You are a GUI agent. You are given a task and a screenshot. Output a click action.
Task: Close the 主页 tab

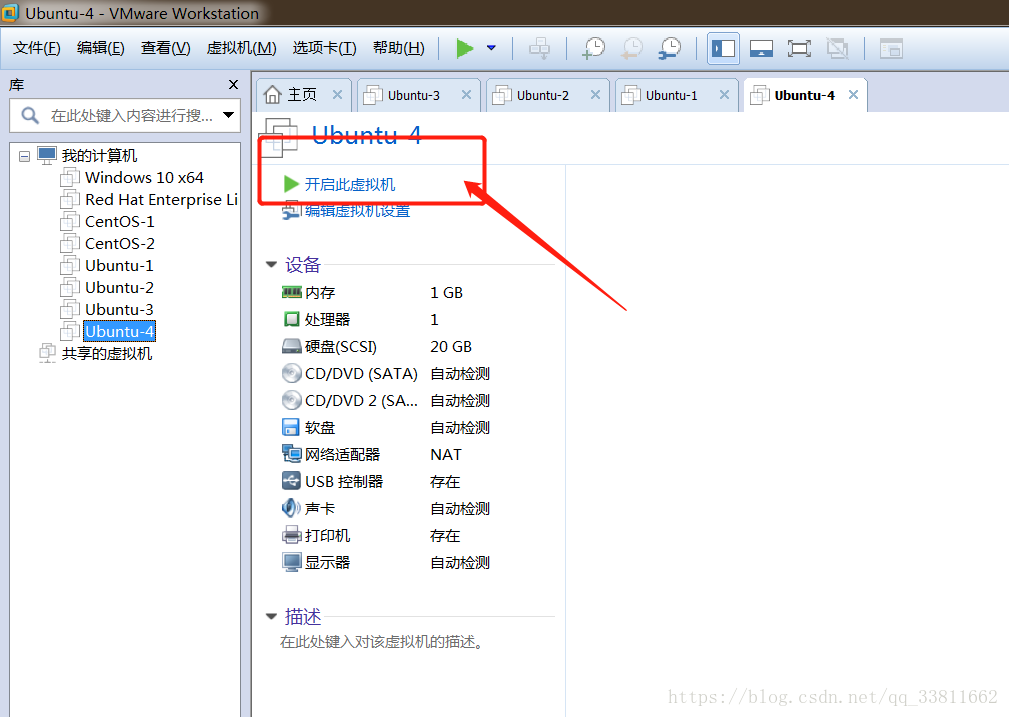(337, 95)
